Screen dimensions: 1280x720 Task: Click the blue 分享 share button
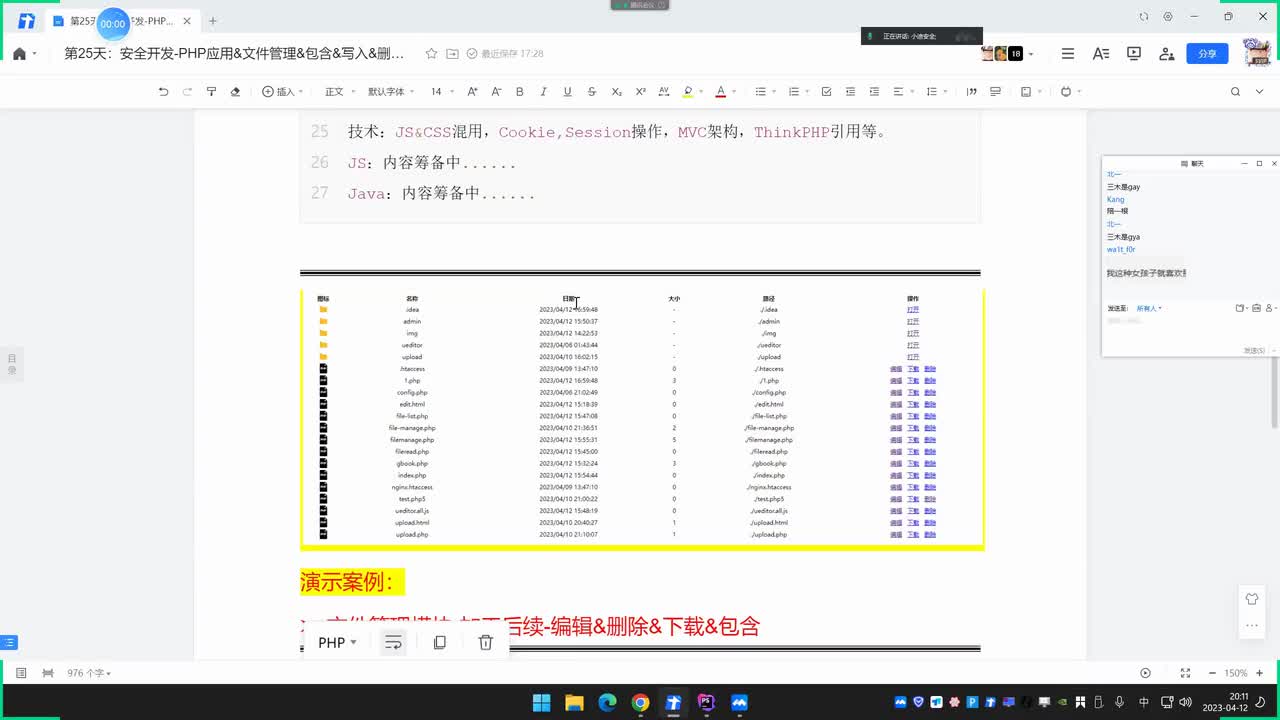(1207, 53)
